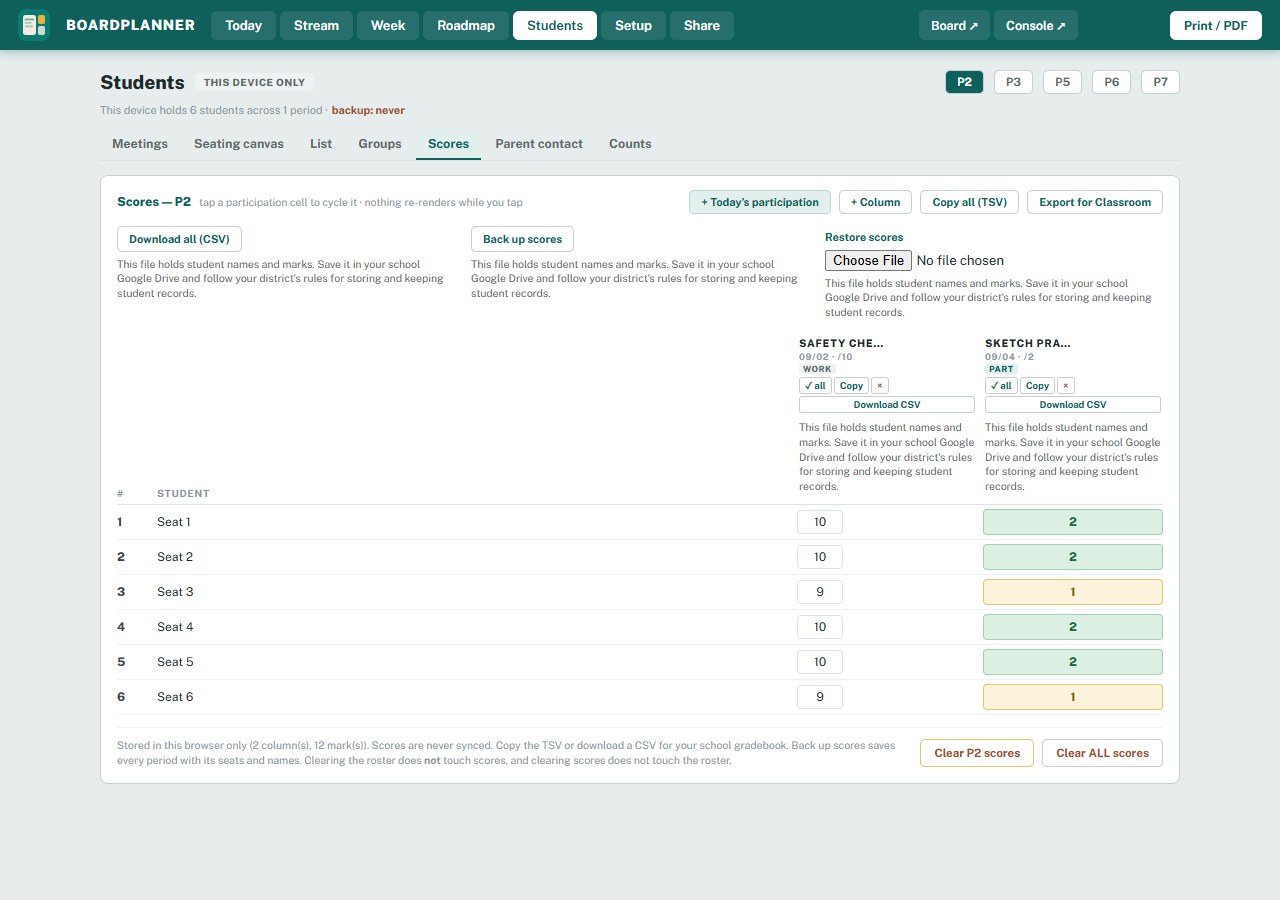The height and width of the screenshot is (900, 1280).
Task: Click Export for Classroom
Action: [1095, 202]
